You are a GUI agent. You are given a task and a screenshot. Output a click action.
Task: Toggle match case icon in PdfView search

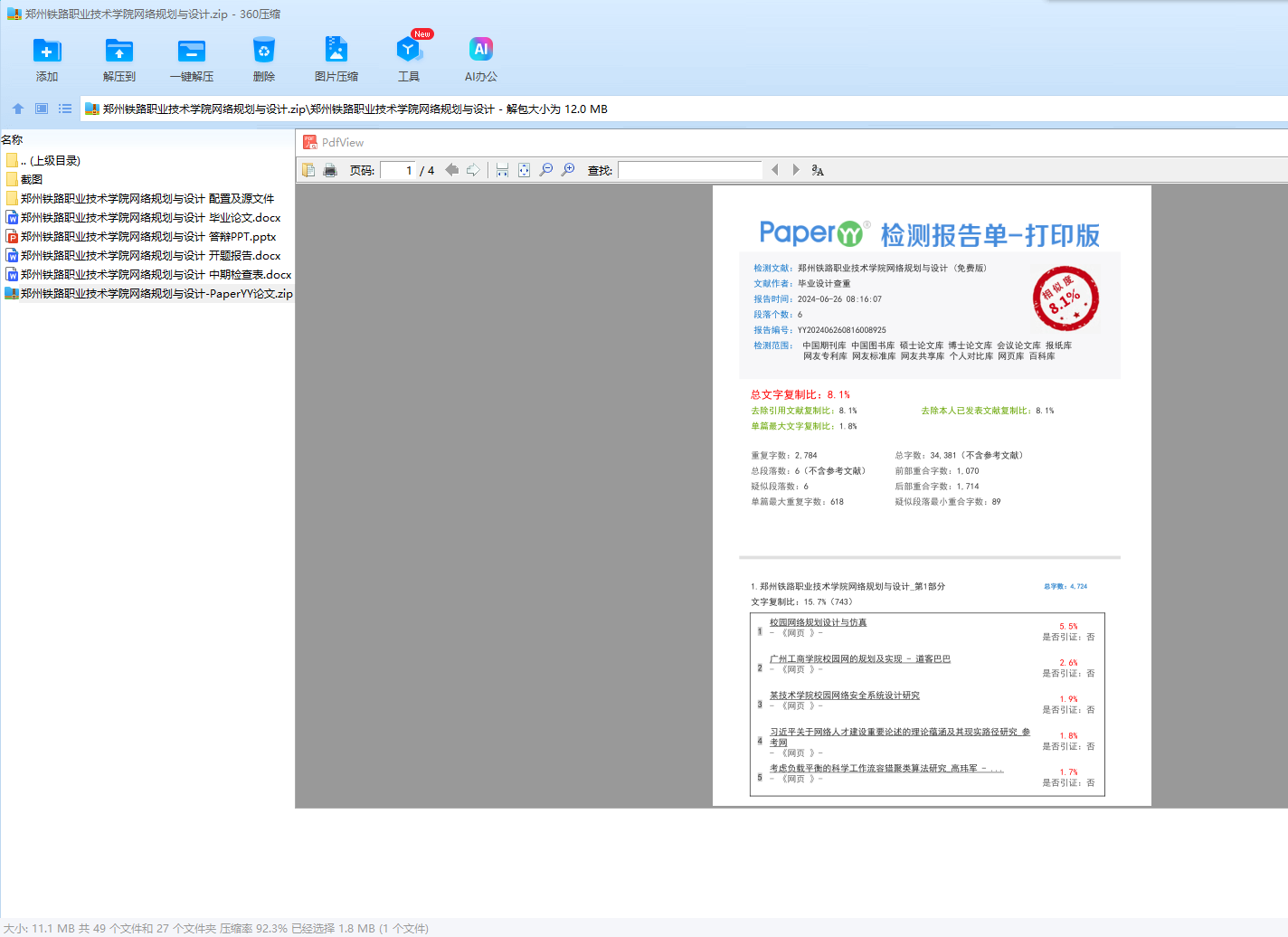coord(818,170)
